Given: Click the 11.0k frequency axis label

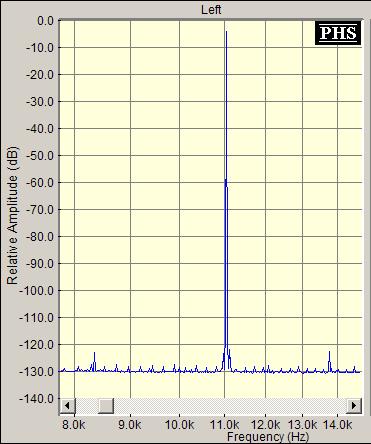Looking at the screenshot, I should [225, 425].
